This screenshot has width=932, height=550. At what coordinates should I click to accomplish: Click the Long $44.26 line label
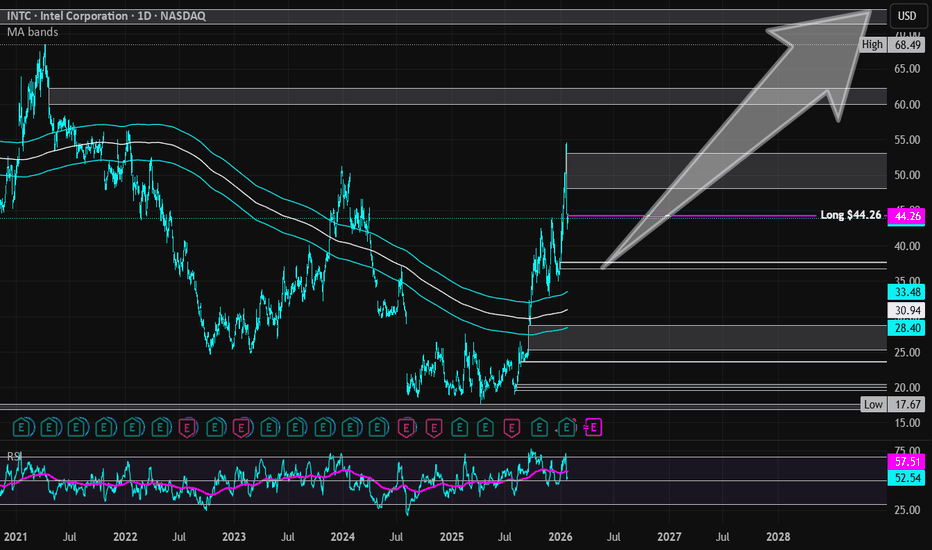click(851, 215)
